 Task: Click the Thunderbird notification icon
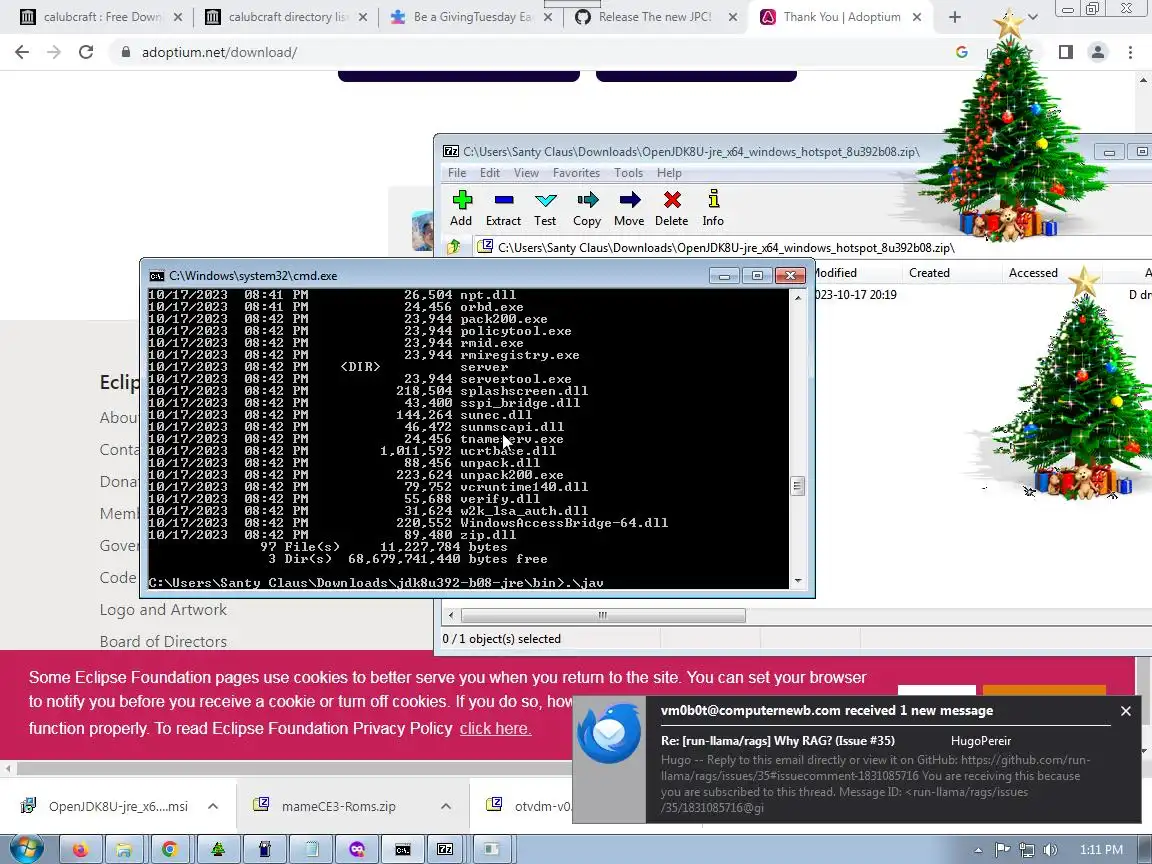click(x=608, y=734)
